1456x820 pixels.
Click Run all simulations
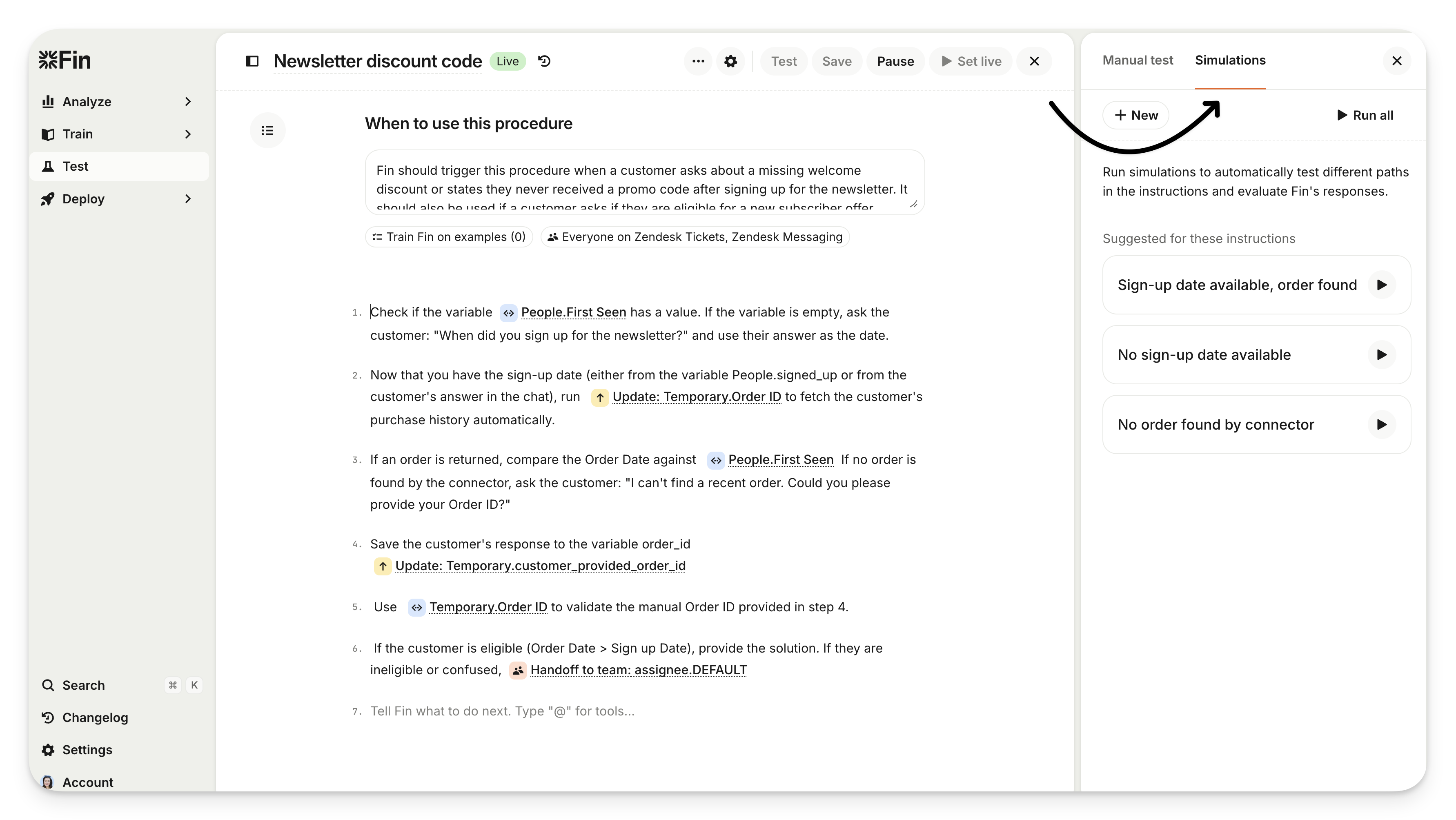(1365, 115)
